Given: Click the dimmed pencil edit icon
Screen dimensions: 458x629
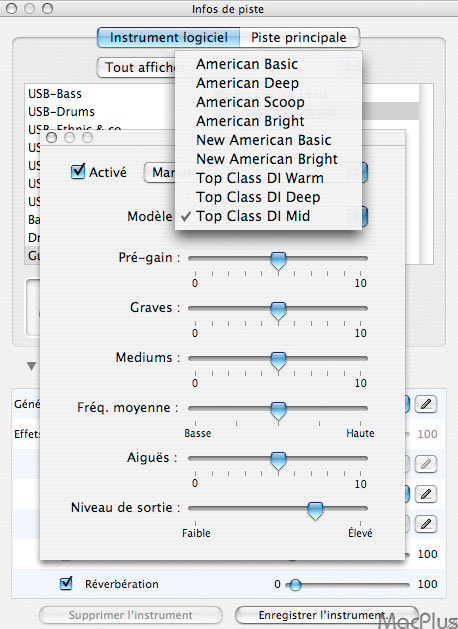Looking at the screenshot, I should [x=426, y=464].
